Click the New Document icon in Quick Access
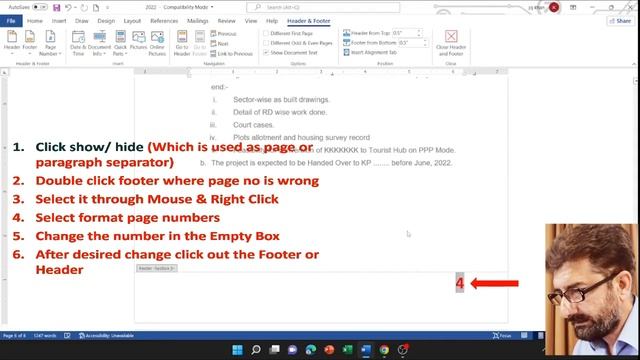This screenshot has height=360, width=640. click(x=96, y=7)
